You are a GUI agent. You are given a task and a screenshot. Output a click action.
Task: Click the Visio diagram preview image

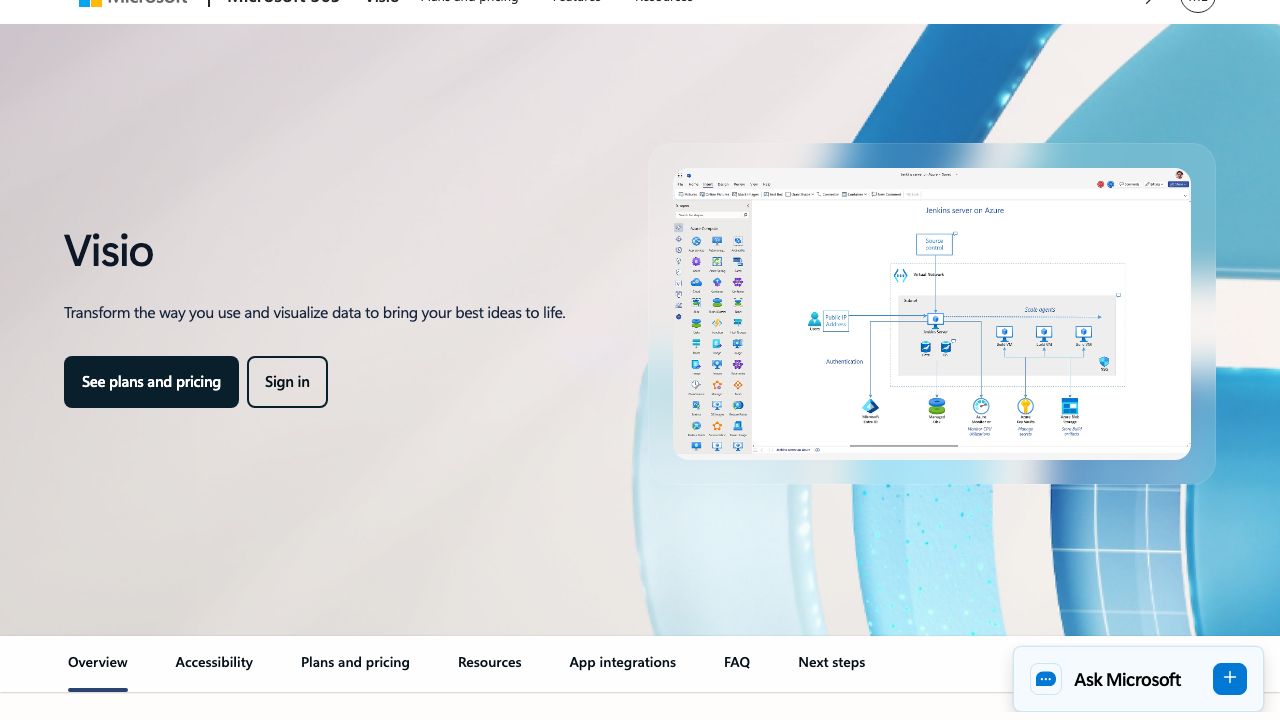point(932,314)
